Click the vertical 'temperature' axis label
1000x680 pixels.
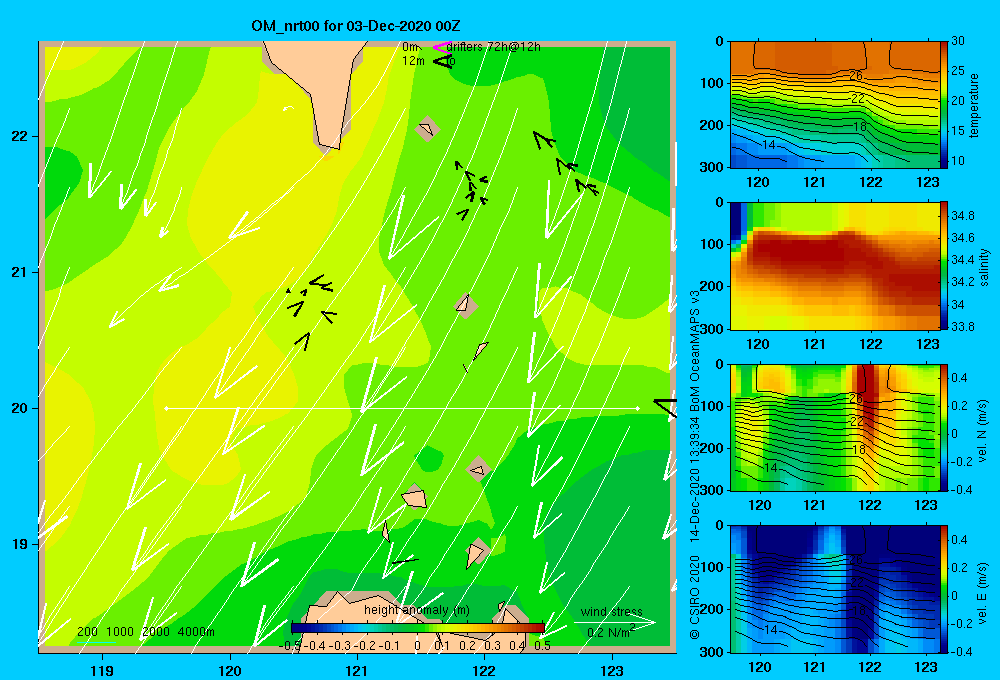(x=974, y=105)
